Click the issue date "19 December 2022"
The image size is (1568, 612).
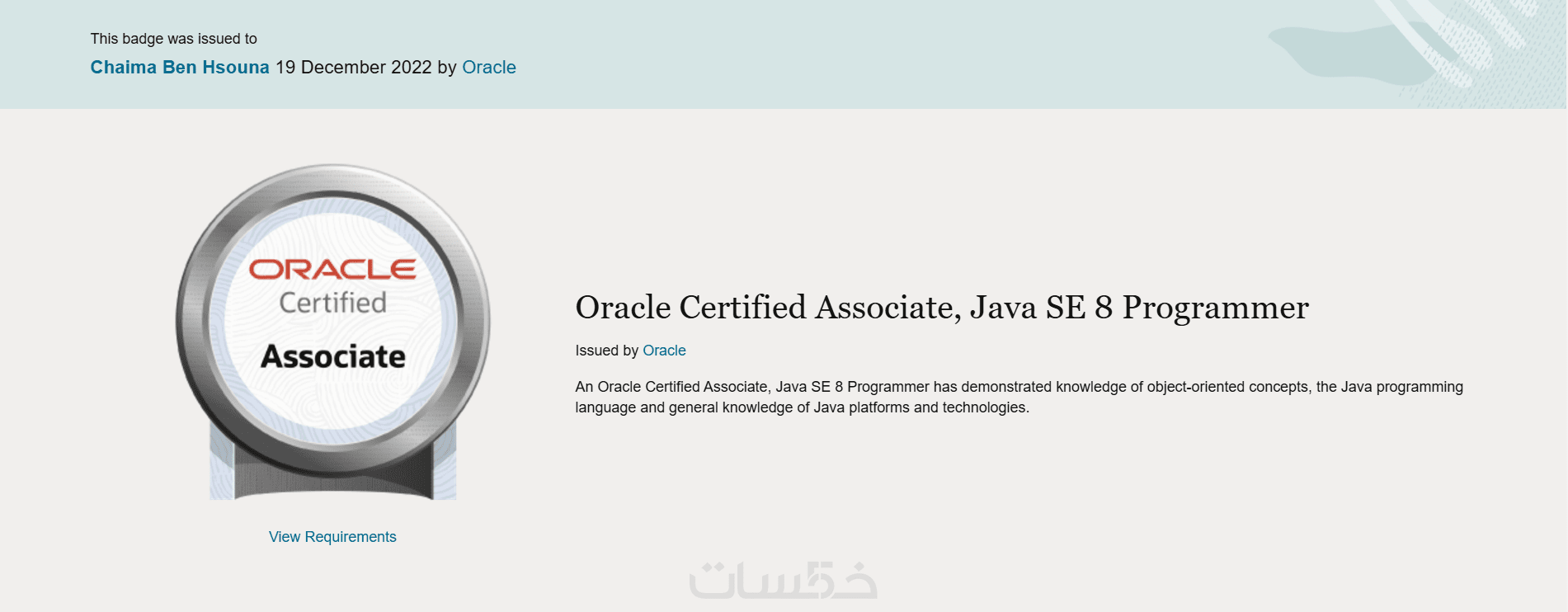(x=354, y=68)
